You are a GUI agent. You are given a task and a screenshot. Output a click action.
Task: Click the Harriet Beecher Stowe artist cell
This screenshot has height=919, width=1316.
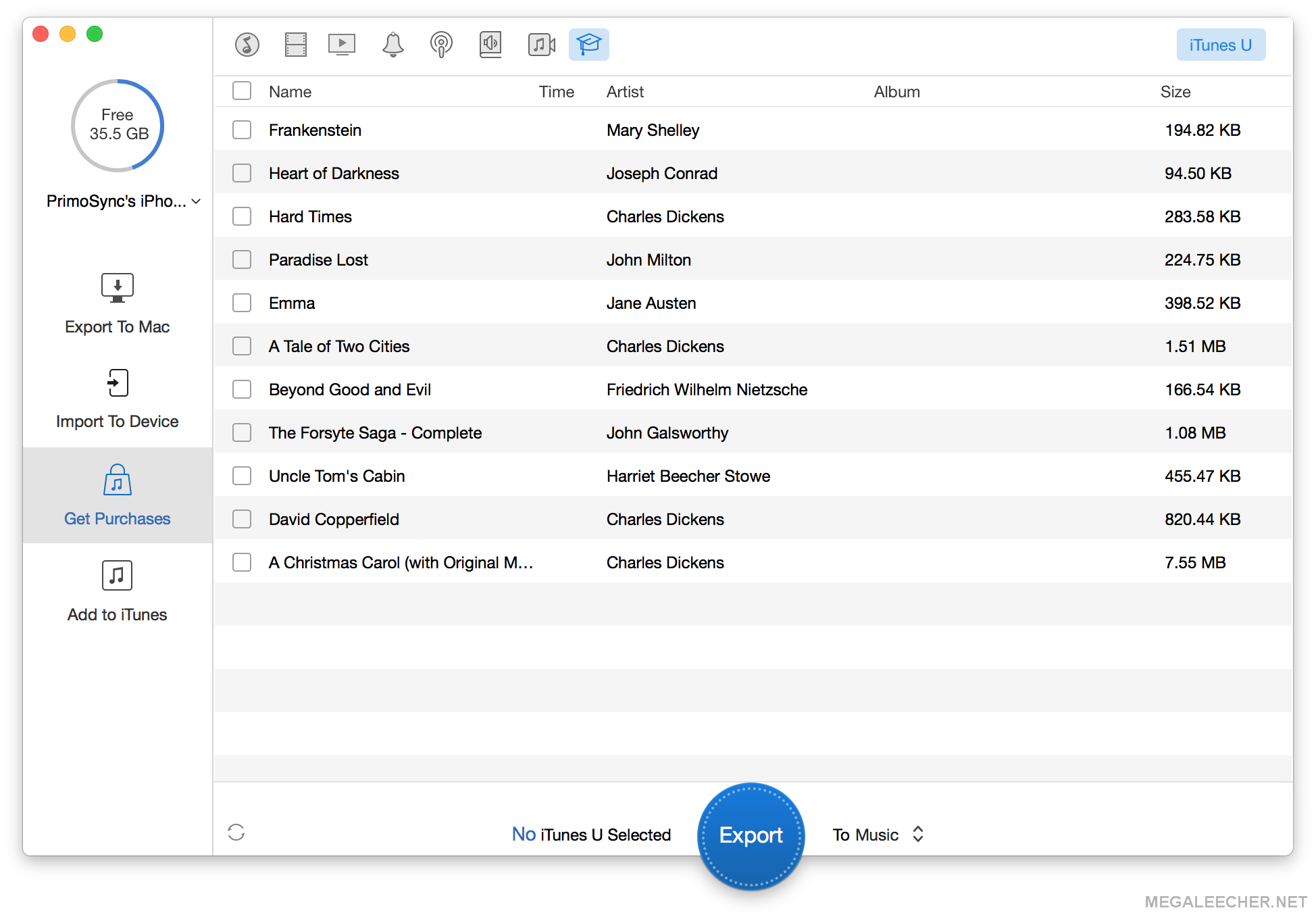coord(688,476)
